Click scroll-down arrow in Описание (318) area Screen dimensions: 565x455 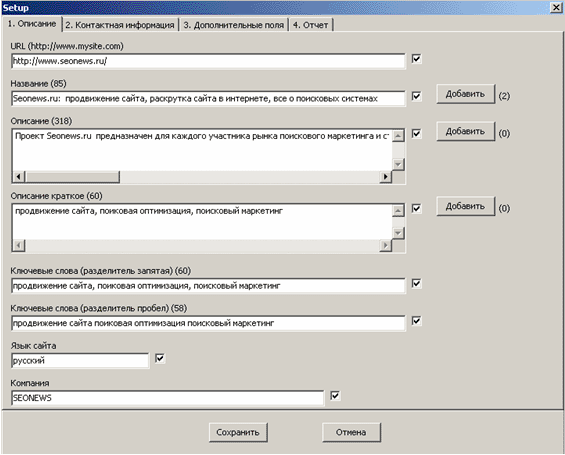click(x=398, y=165)
